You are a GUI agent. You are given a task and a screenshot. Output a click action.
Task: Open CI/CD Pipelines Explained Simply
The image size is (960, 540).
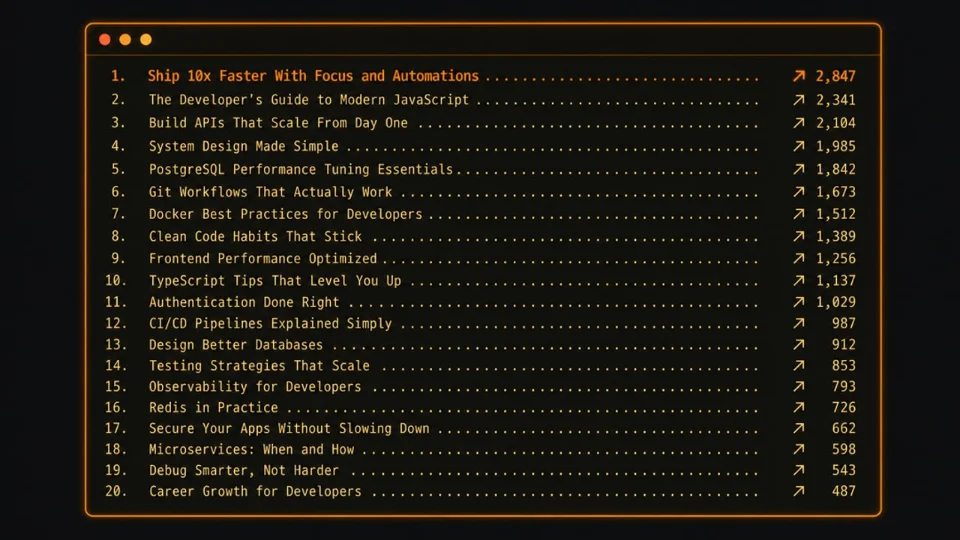tap(270, 323)
